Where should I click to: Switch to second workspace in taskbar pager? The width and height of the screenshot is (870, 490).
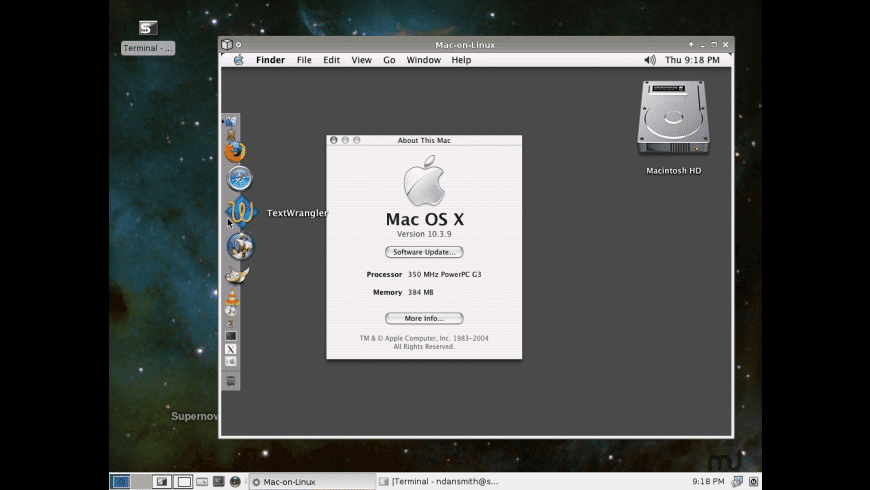coord(140,482)
